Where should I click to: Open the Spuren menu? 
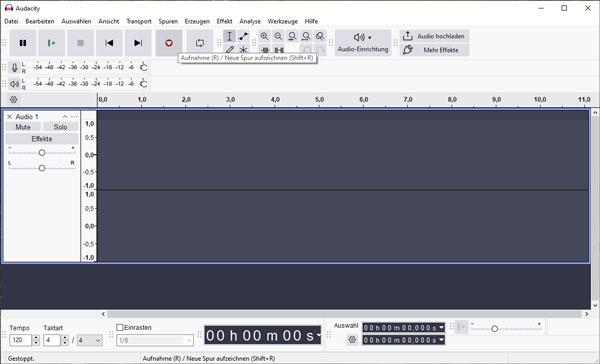pyautogui.click(x=168, y=21)
